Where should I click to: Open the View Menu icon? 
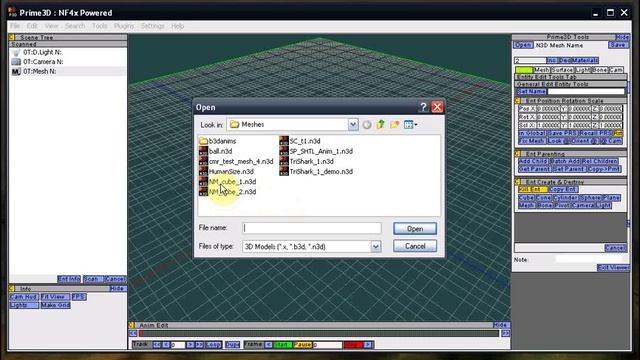(x=410, y=124)
